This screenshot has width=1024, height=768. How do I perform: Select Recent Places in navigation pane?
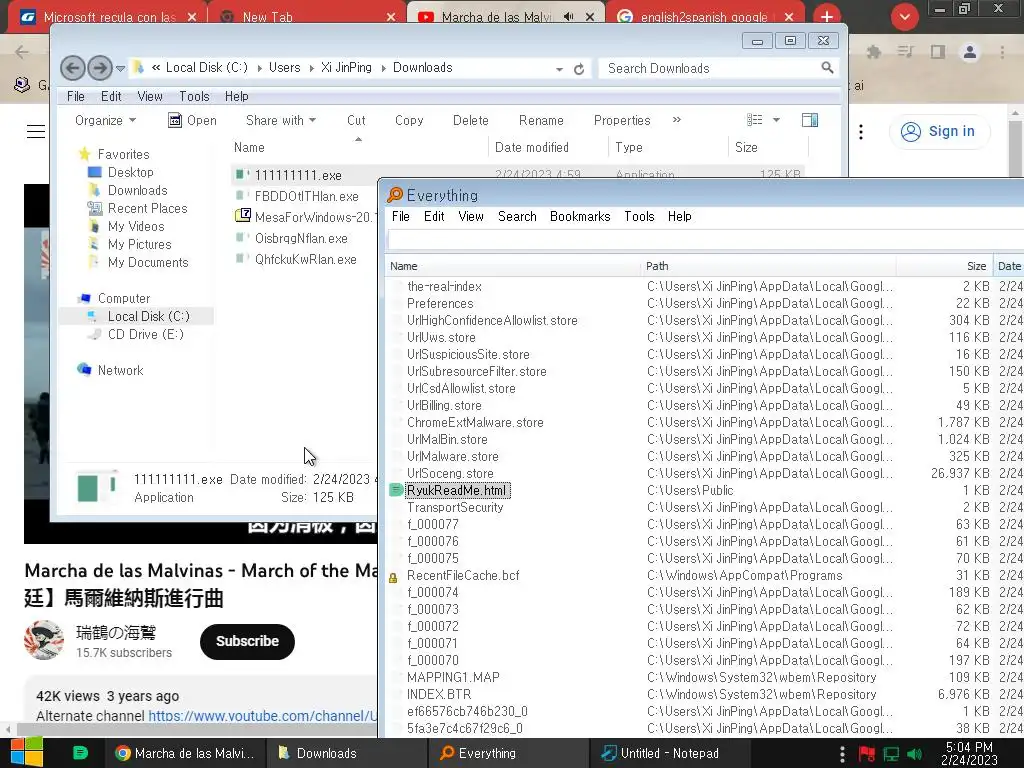point(147,208)
